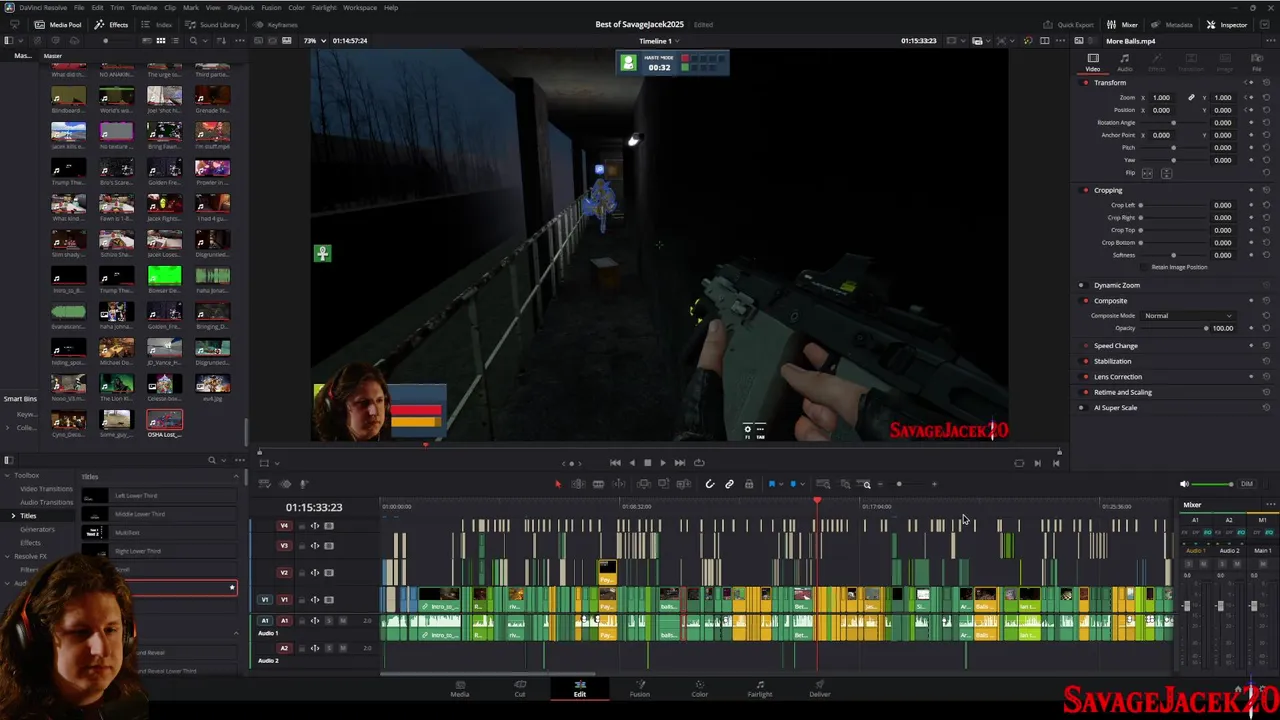Adjust the monitor volume slider

click(x=1214, y=484)
